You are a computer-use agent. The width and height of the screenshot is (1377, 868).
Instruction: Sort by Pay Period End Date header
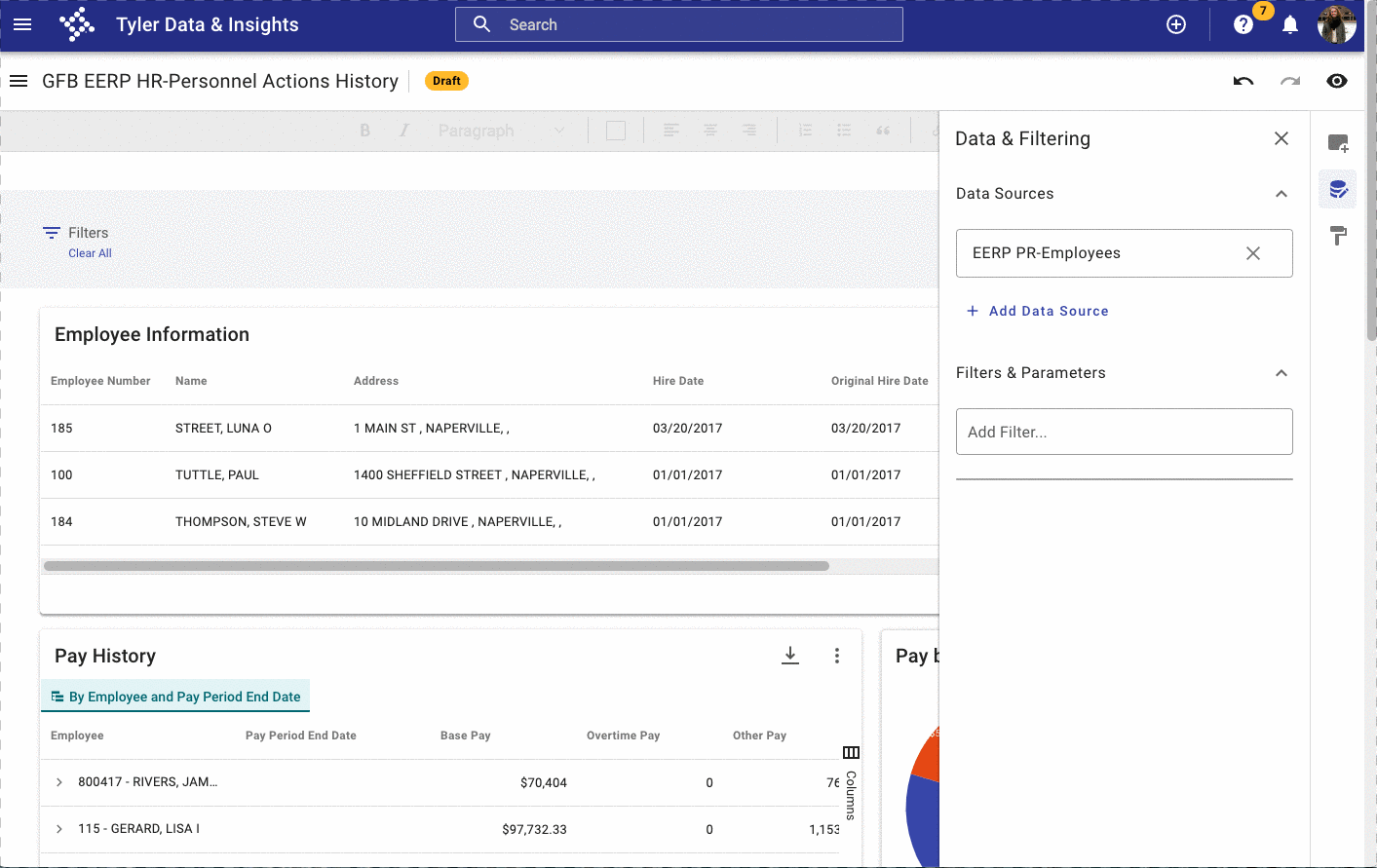[300, 736]
